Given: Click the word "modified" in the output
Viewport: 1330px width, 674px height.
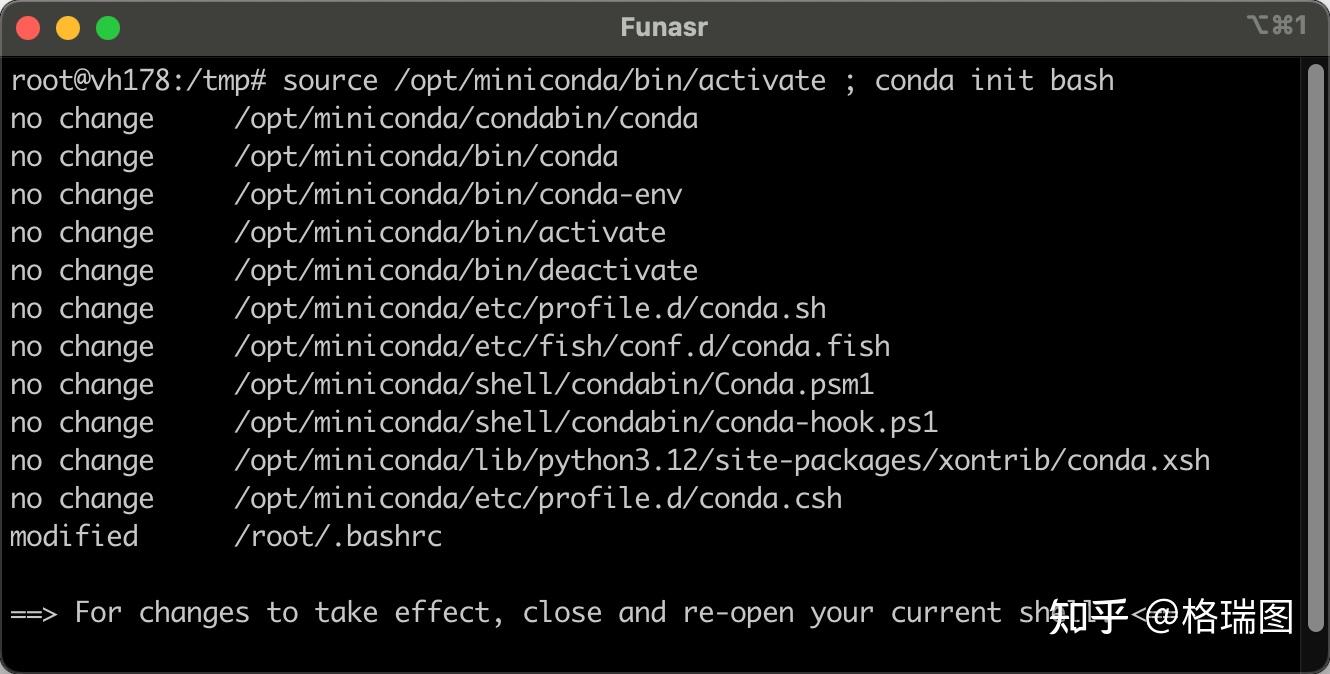Looking at the screenshot, I should pyautogui.click(x=74, y=537).
